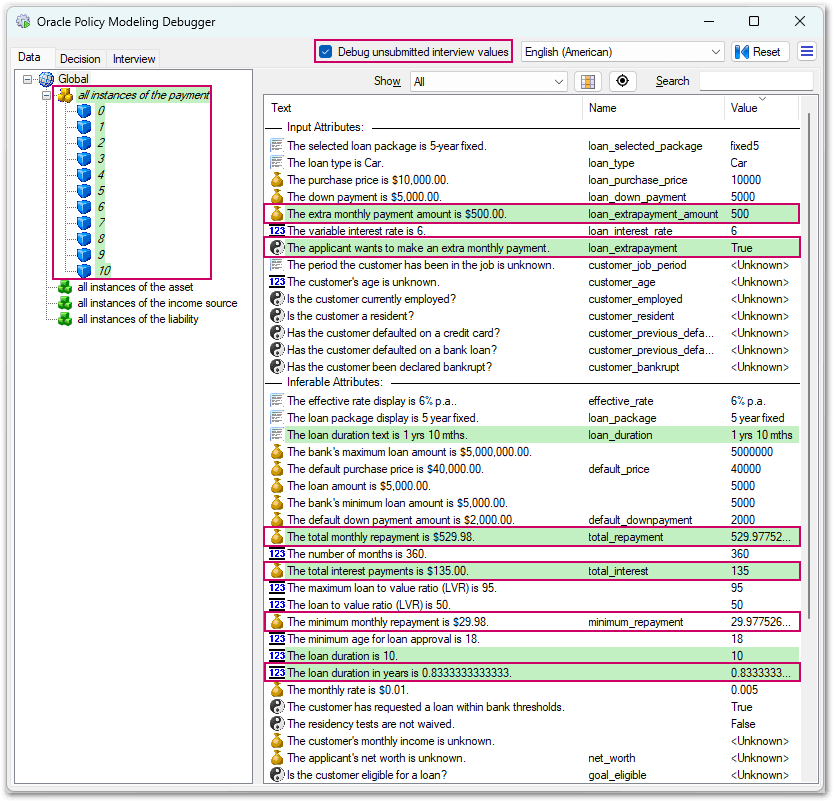The height and width of the screenshot is (802, 834).
Task: Click the Text column header
Action: coord(423,108)
